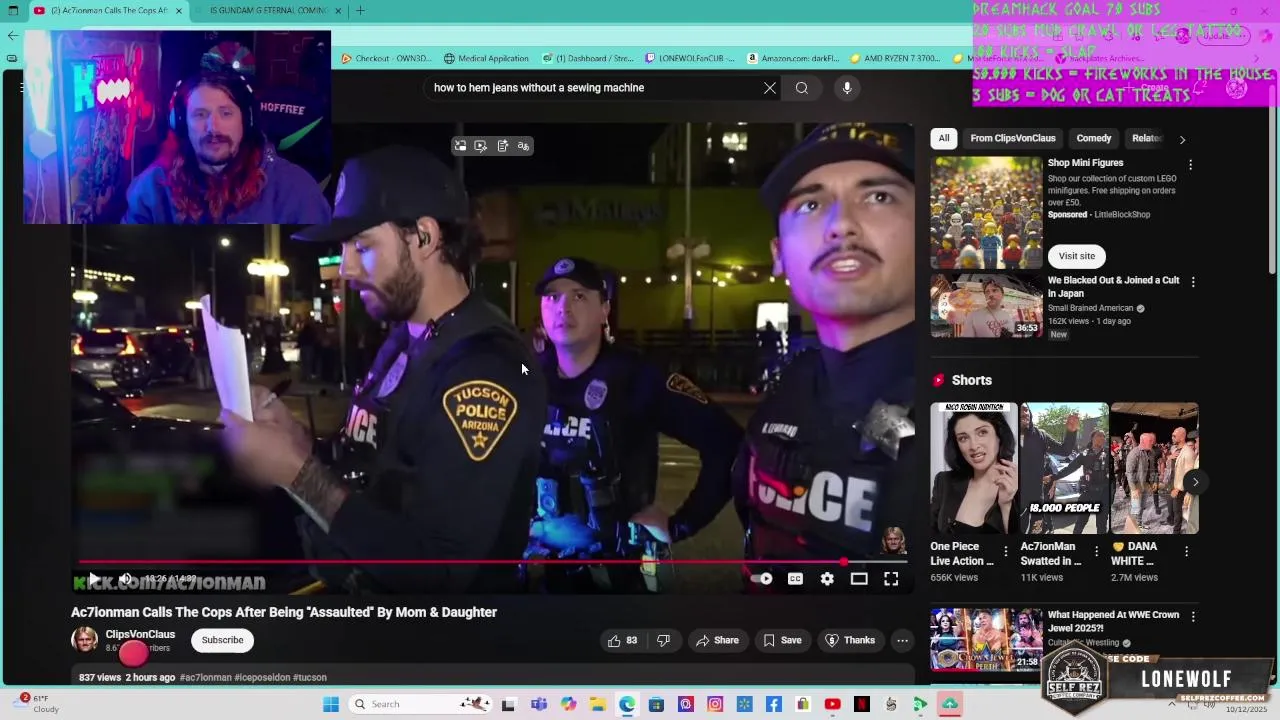This screenshot has width=1280, height=720.
Task: Click the Share button
Action: pyautogui.click(x=717, y=640)
